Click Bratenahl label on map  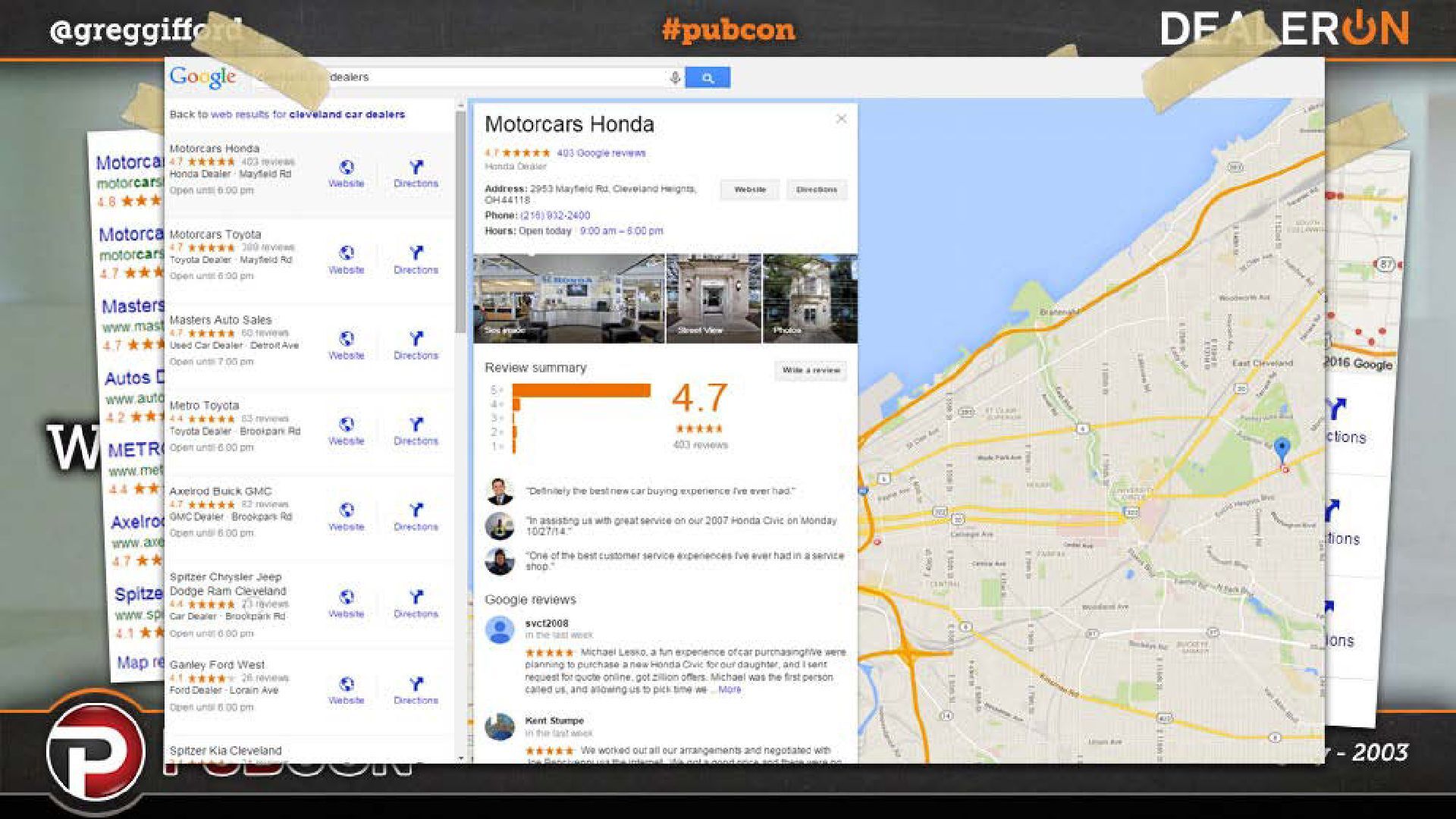1059,312
